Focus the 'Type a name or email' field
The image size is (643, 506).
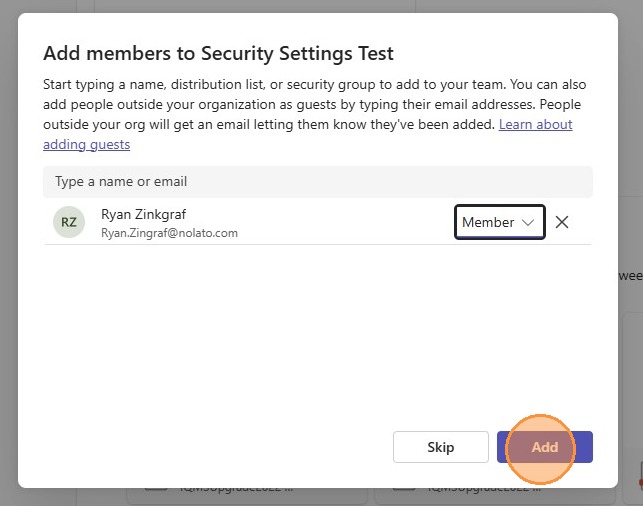click(317, 181)
